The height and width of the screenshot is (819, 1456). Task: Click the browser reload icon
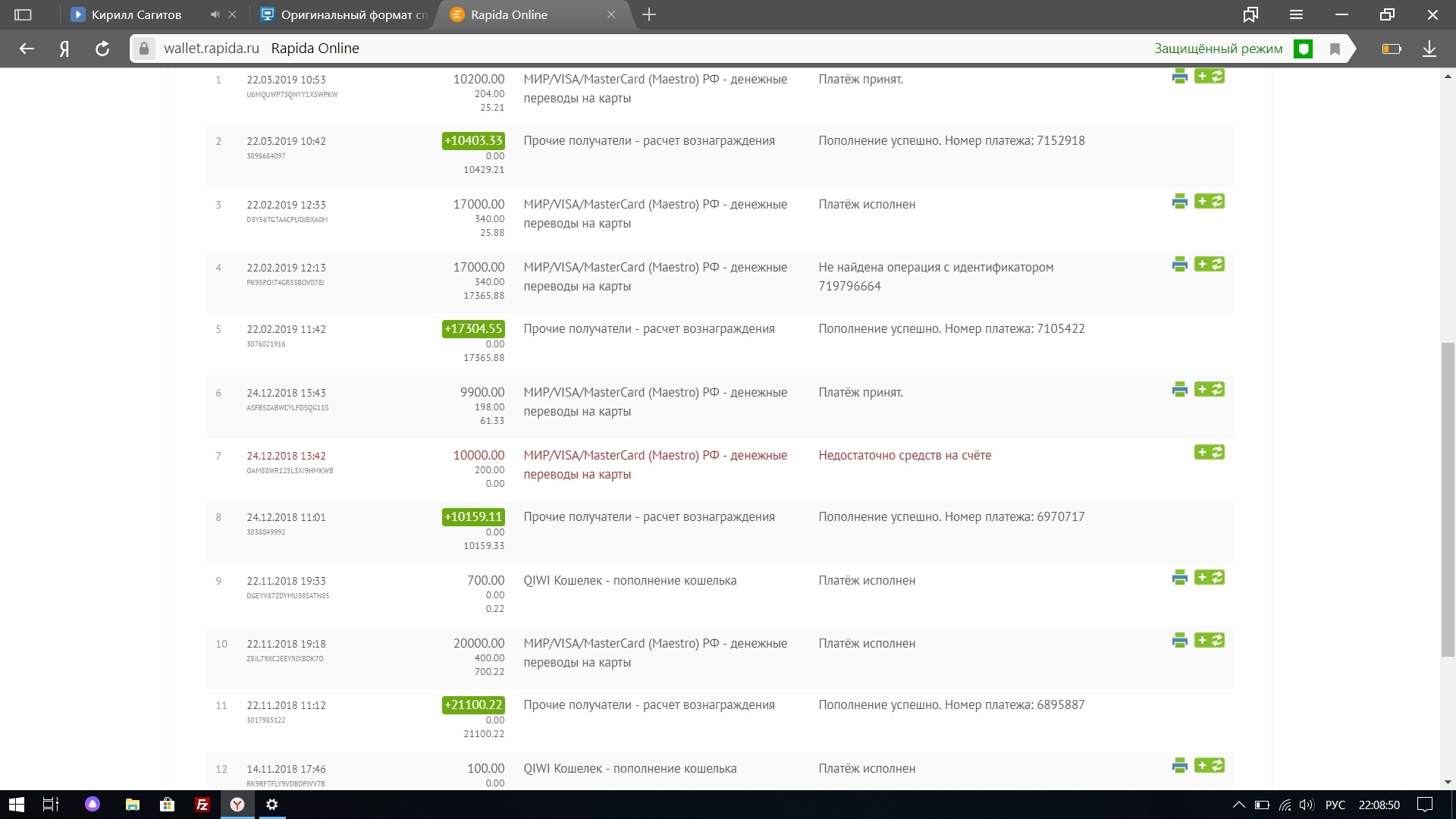tap(102, 49)
